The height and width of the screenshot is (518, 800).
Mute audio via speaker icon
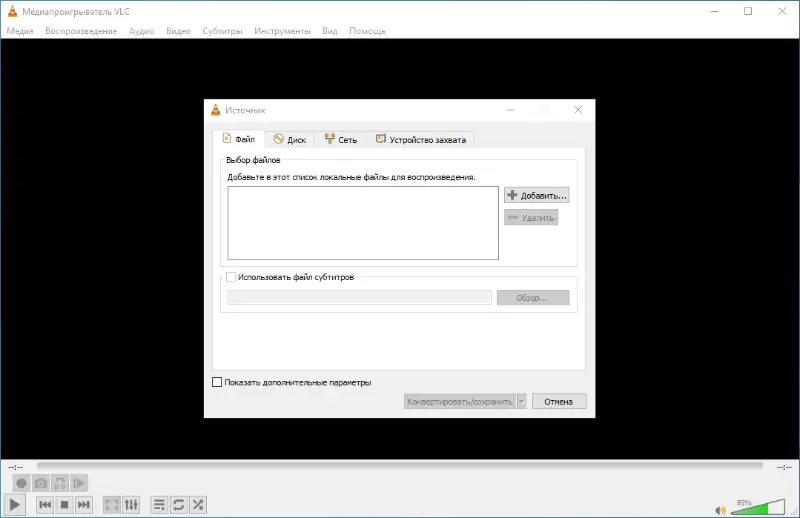721,507
